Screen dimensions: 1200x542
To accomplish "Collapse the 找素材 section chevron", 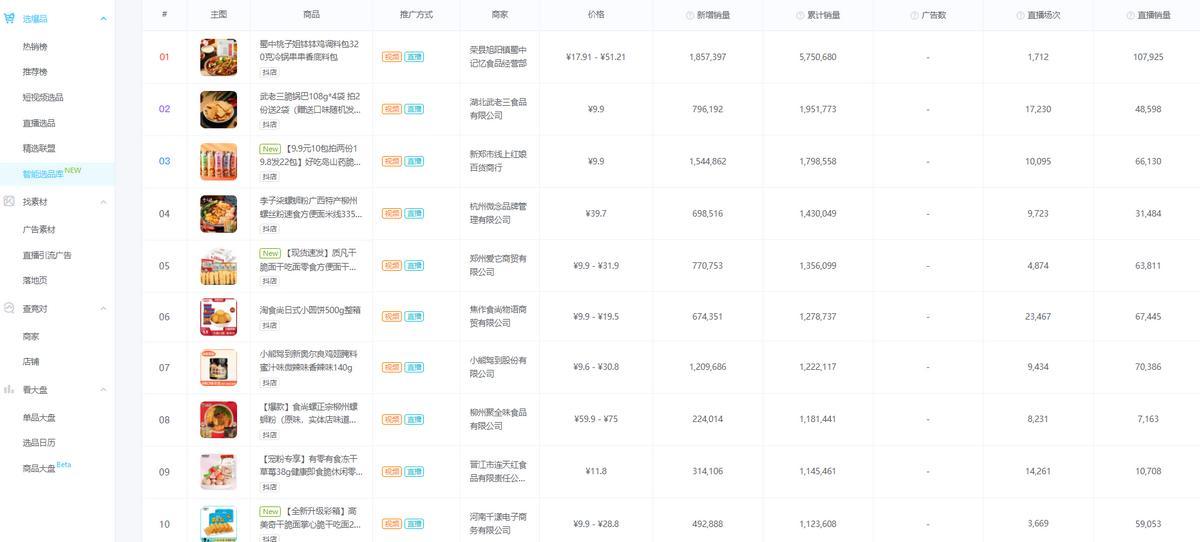I will pos(102,202).
